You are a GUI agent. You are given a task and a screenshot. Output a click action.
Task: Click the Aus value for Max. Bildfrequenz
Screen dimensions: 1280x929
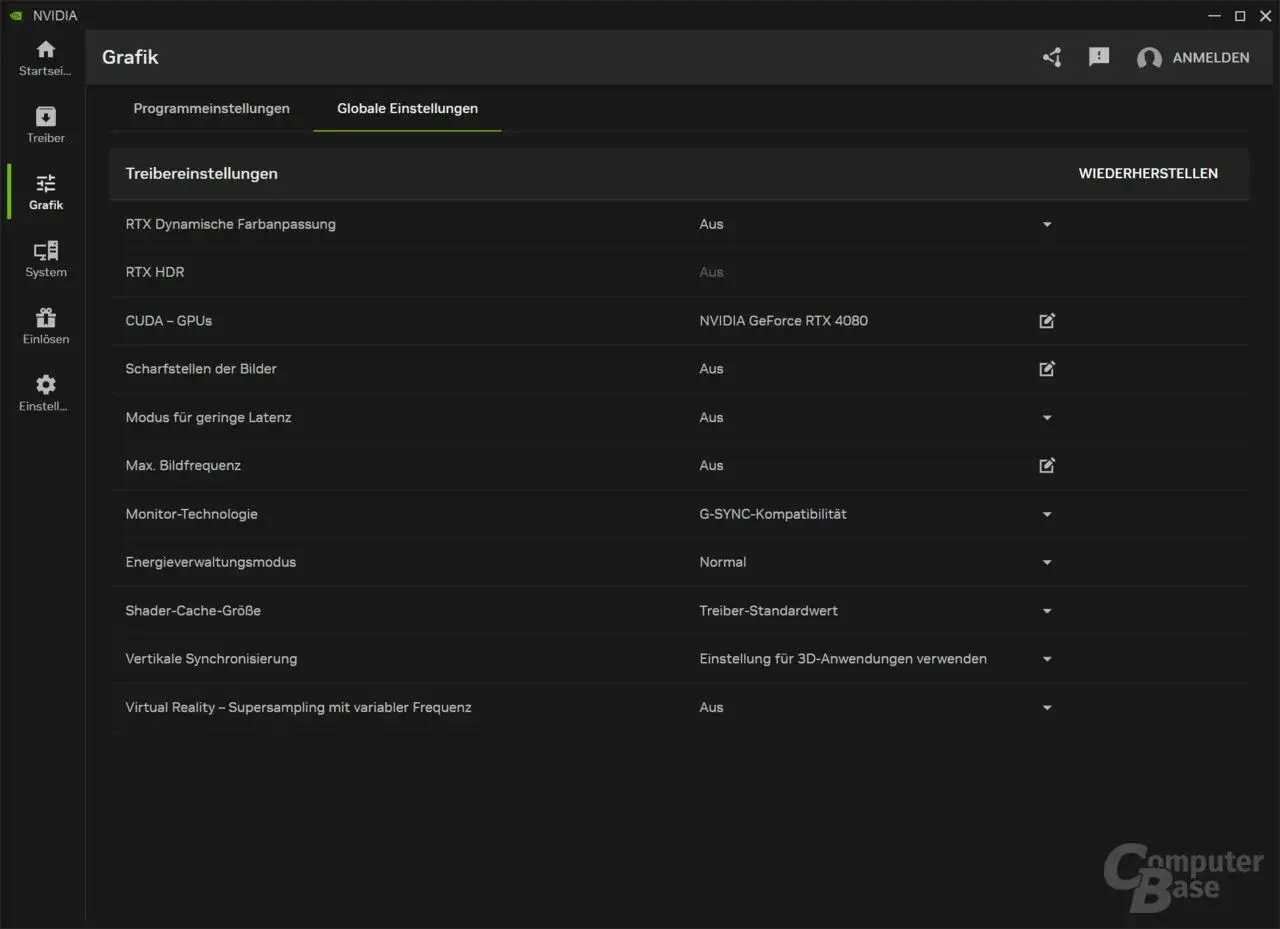(x=711, y=465)
